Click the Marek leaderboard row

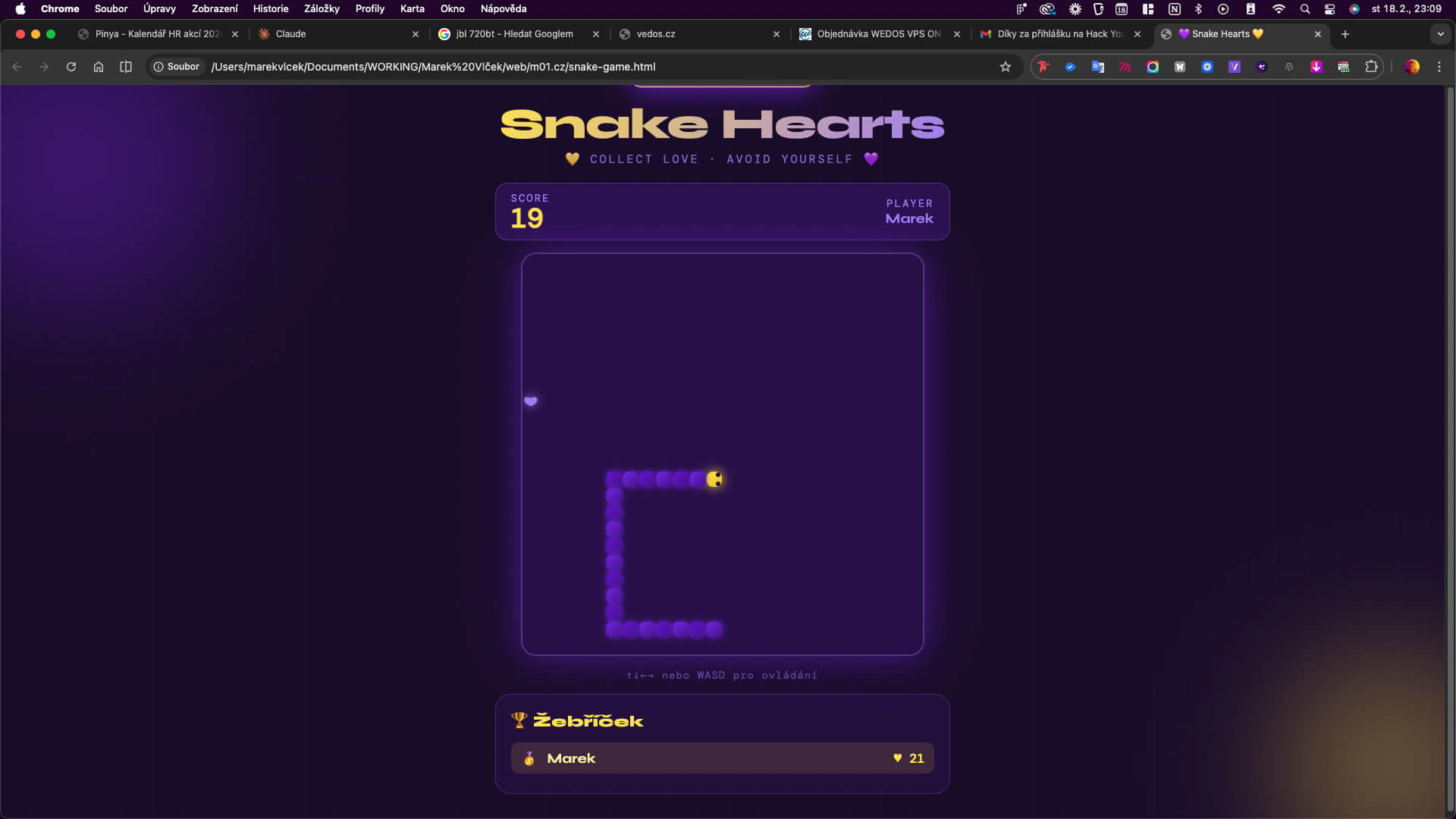pyautogui.click(x=722, y=758)
